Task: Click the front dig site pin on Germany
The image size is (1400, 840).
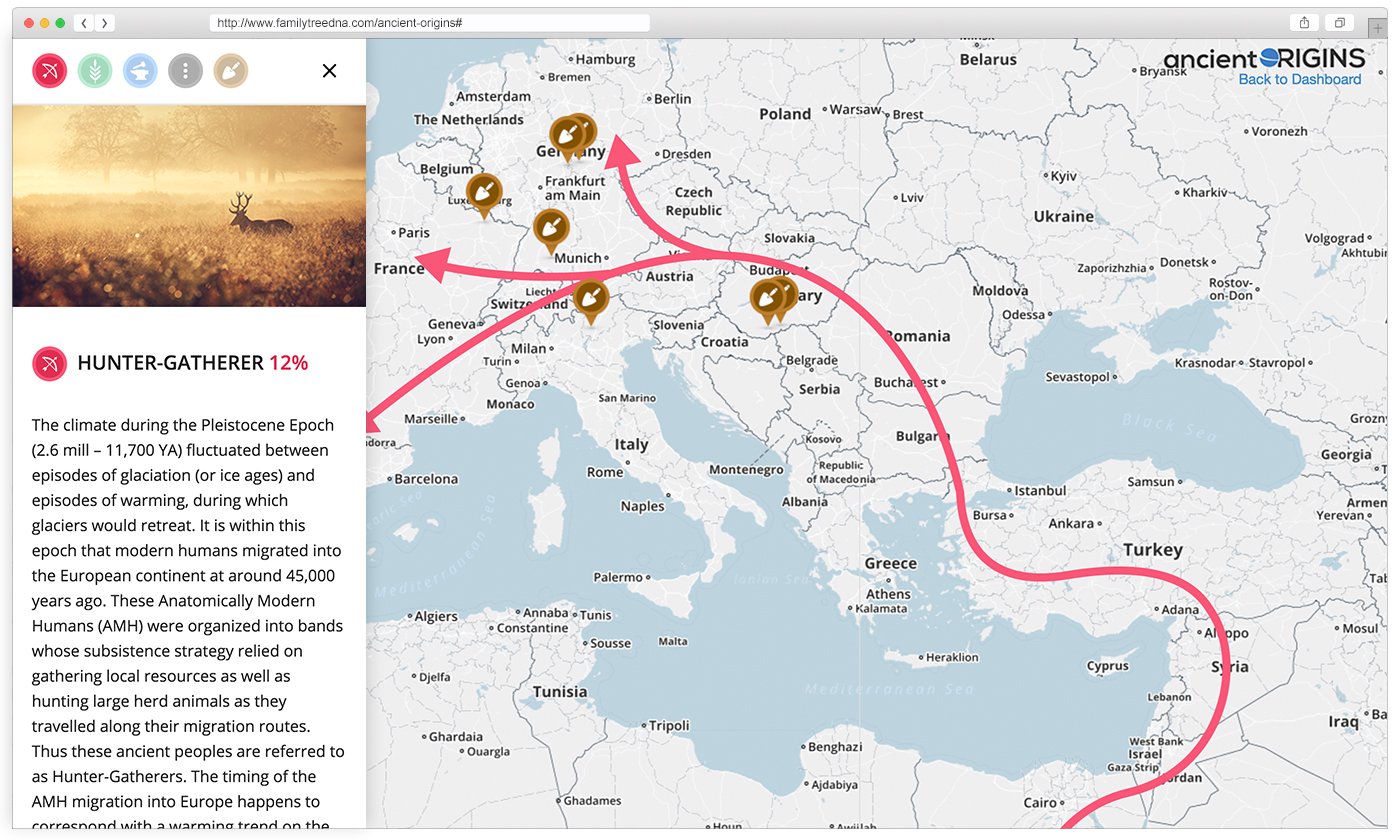Action: tap(567, 138)
